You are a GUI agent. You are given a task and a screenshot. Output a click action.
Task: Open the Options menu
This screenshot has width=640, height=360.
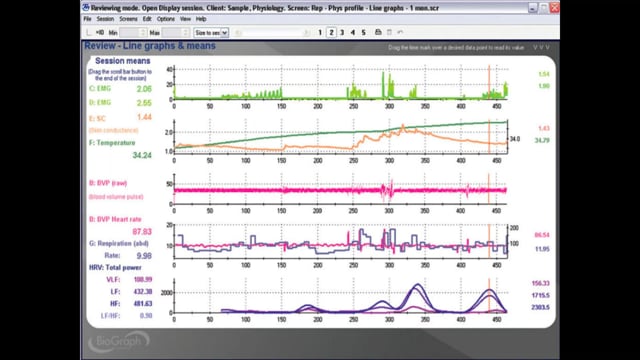click(166, 19)
